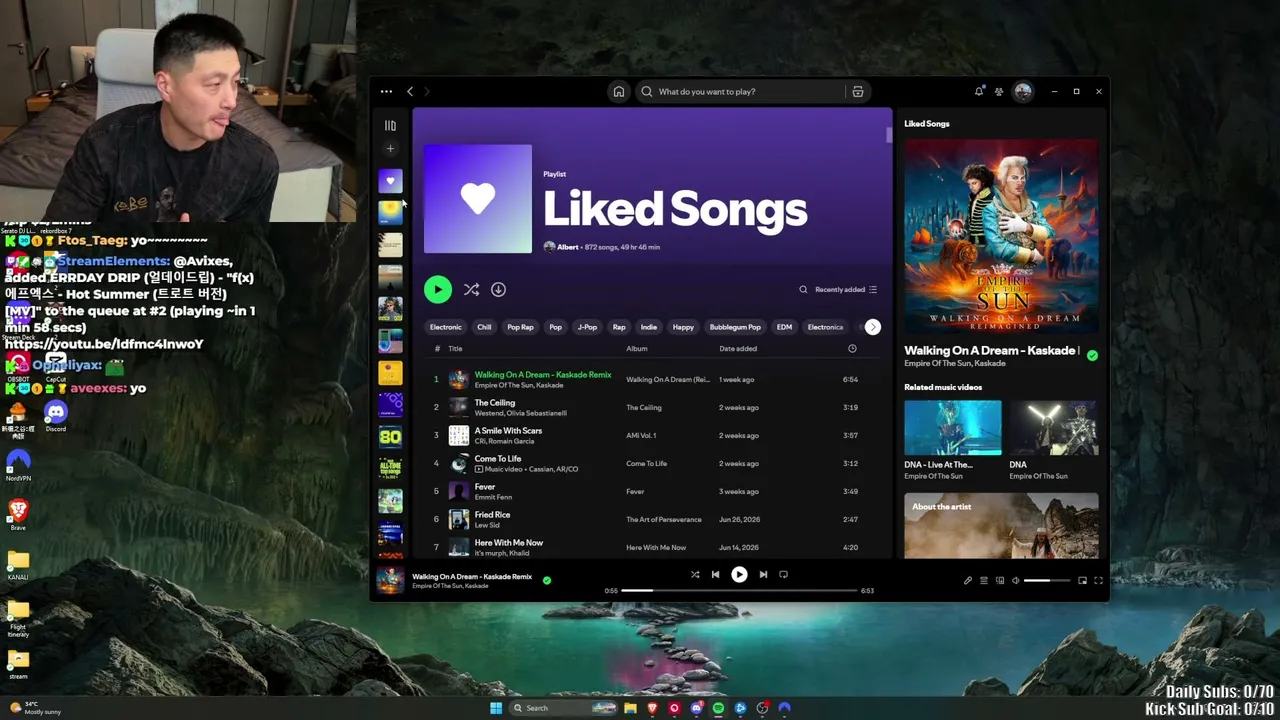
Task: Open artist link Emmit Fenn
Action: tap(493, 497)
